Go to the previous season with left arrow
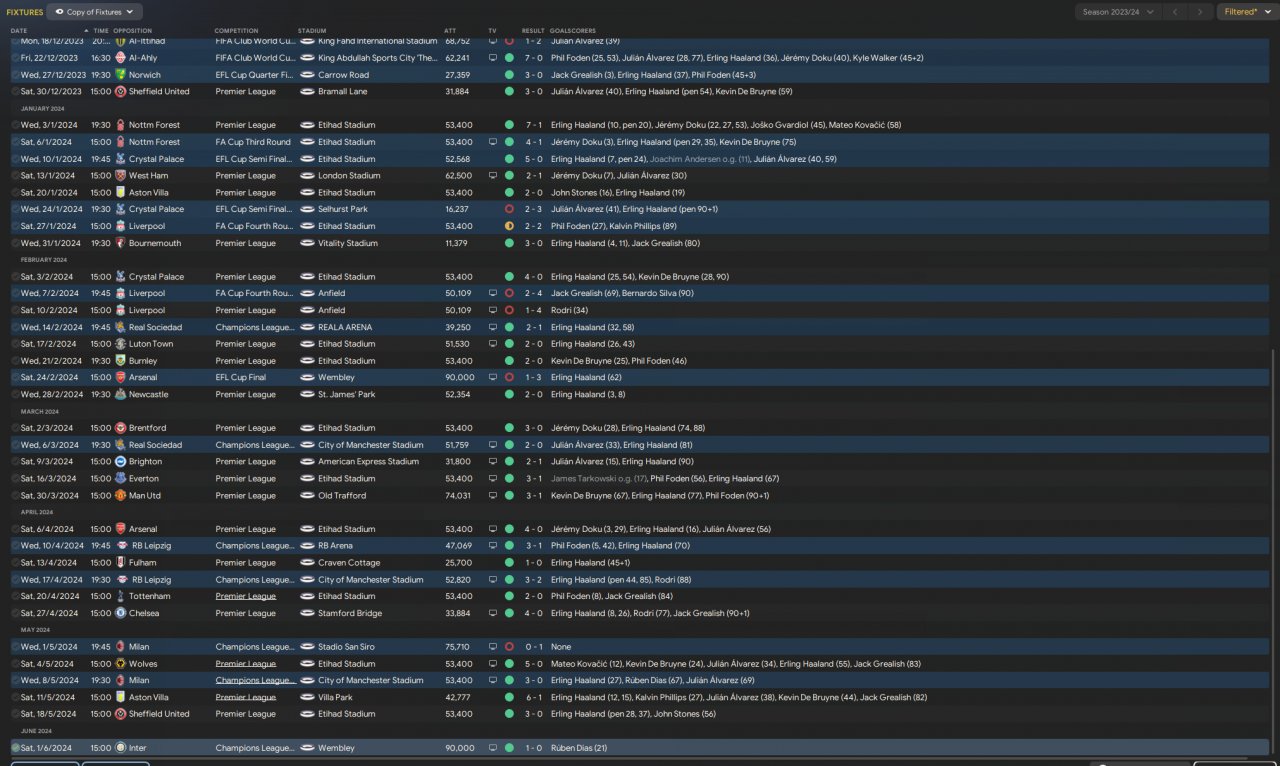Viewport: 1280px width, 766px height. 1175,12
